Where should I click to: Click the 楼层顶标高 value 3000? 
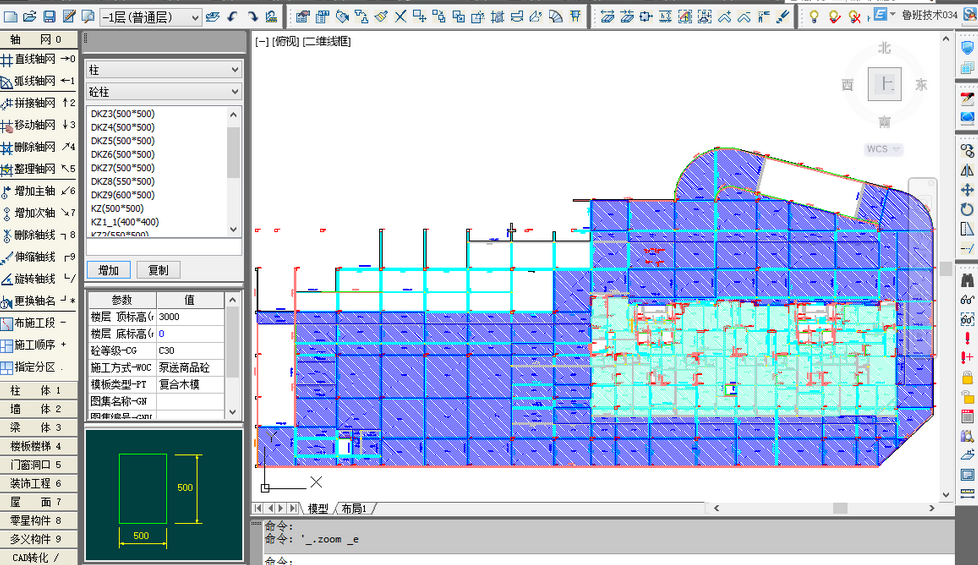pos(190,317)
